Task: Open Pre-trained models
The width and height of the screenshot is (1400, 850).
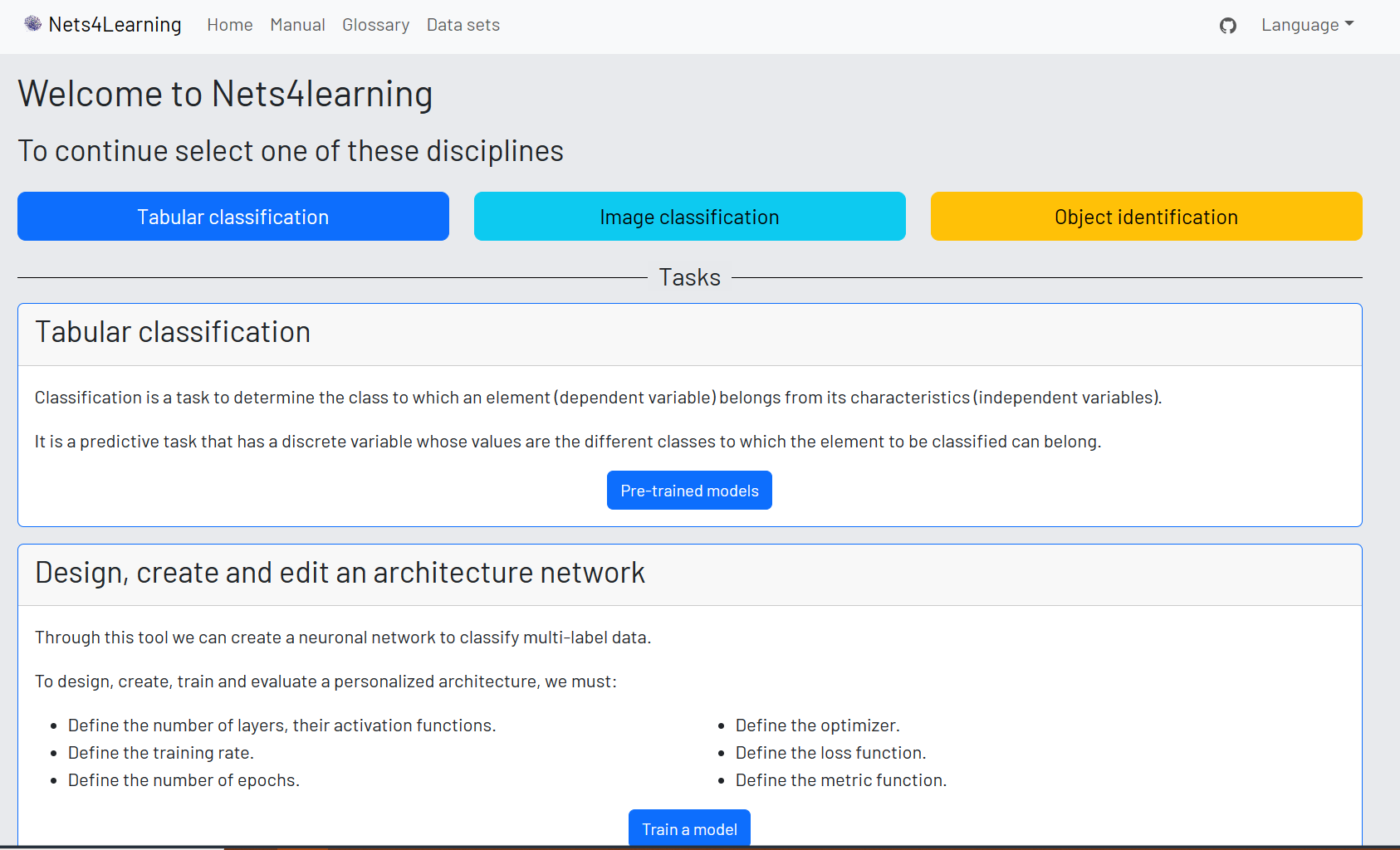Action: (x=689, y=491)
